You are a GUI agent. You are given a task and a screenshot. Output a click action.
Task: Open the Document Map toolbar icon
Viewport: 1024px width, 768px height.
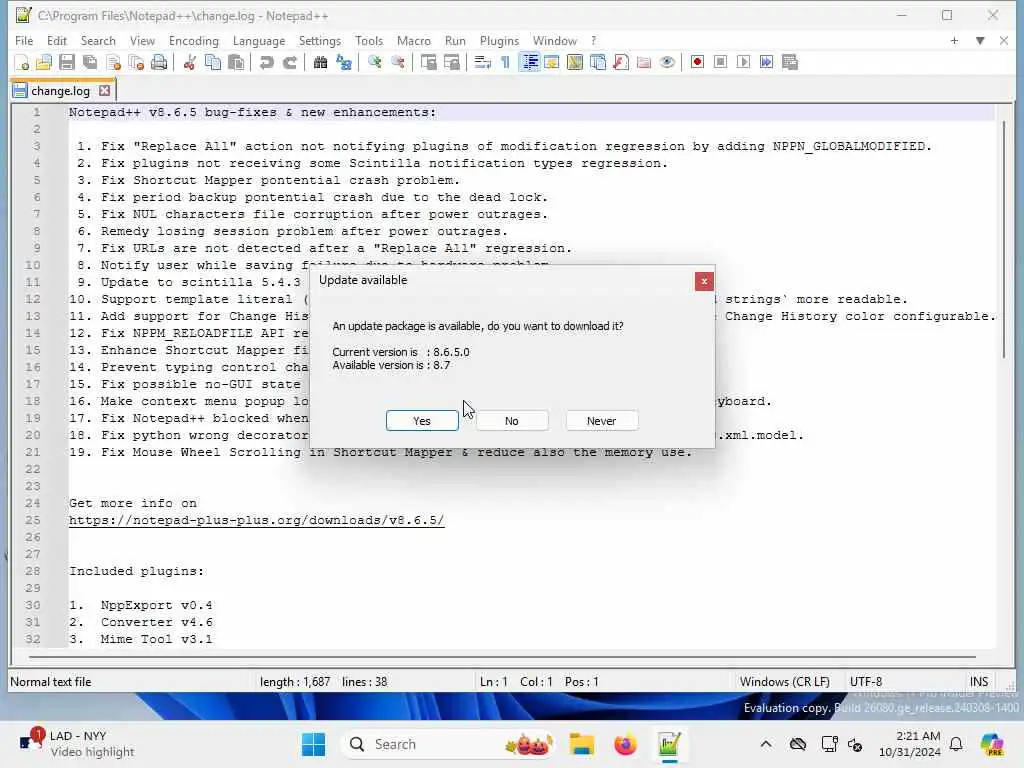click(575, 63)
